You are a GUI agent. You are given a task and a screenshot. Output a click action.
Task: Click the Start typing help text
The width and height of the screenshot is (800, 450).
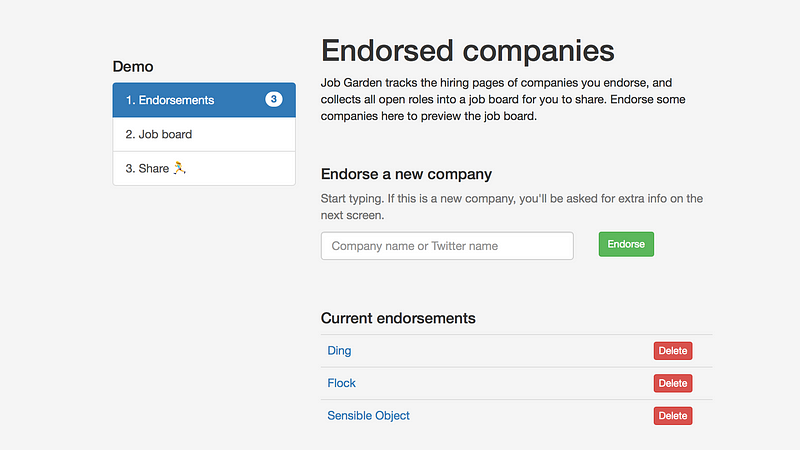coord(512,207)
